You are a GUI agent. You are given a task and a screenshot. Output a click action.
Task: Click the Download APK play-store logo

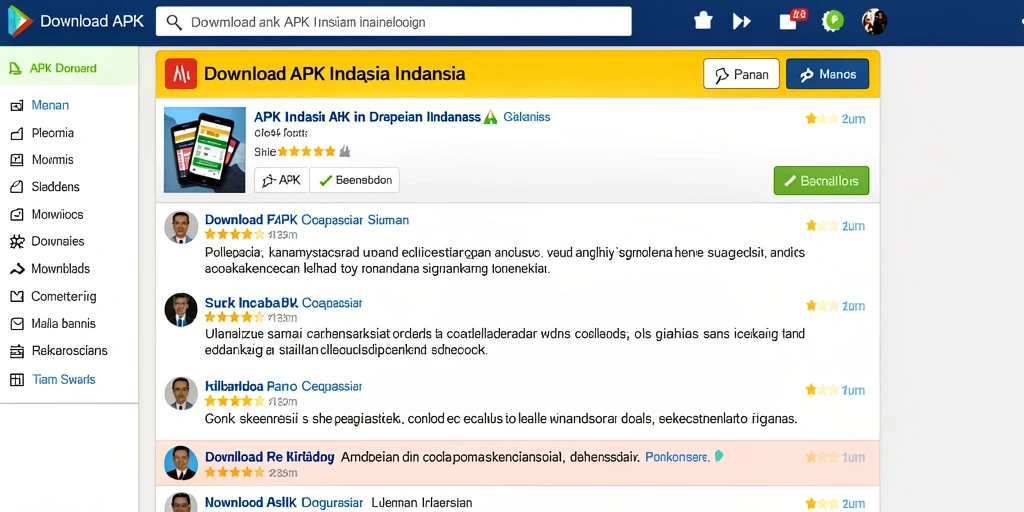[x=20, y=22]
